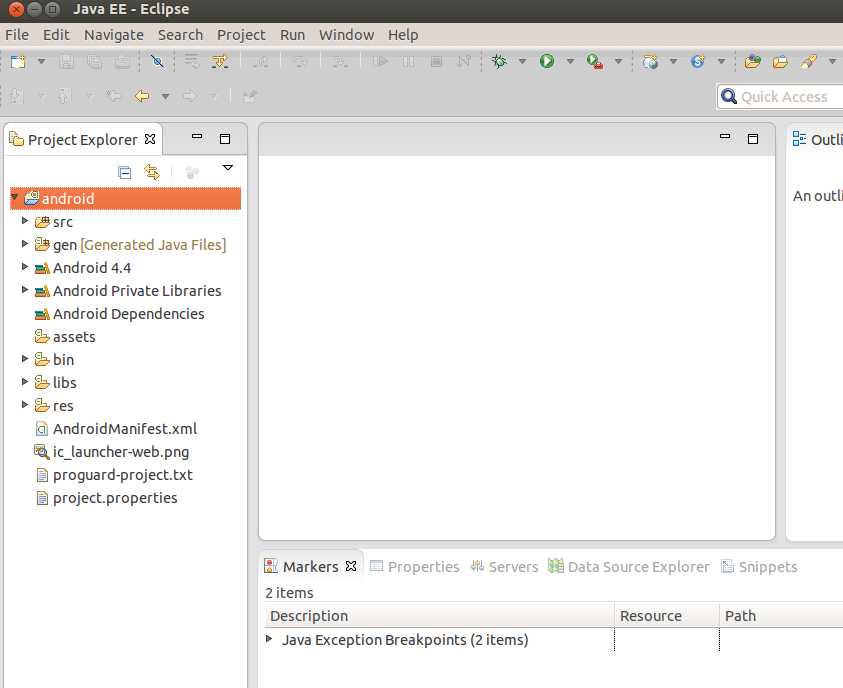Open Project Explorer View Menu triangle
This screenshot has height=688, width=843.
coord(227,168)
